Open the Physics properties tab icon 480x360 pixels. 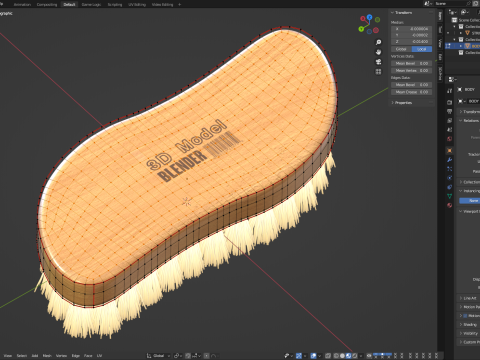point(449,178)
